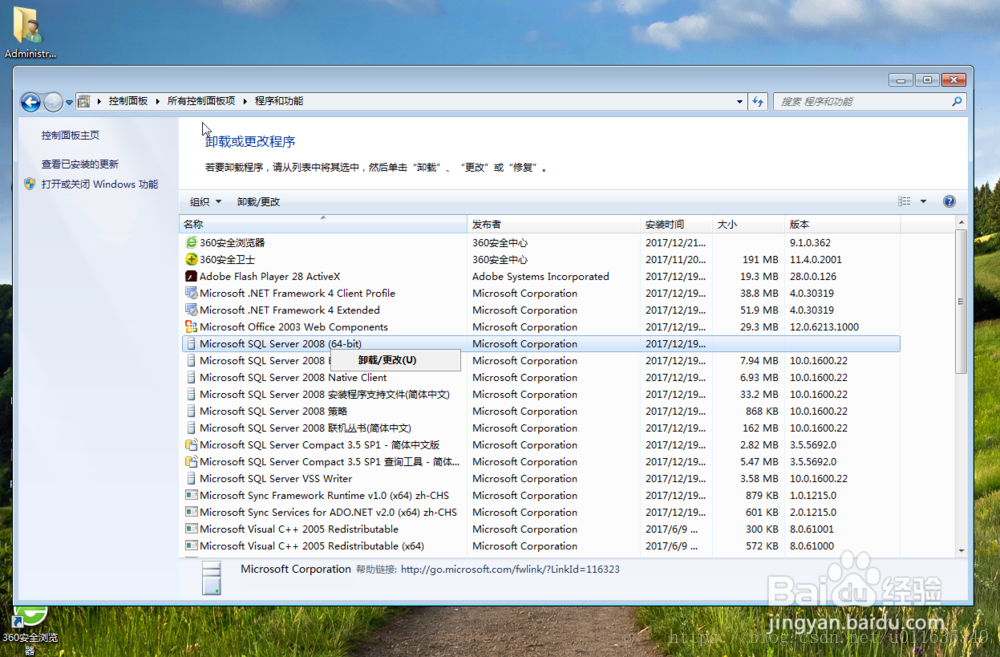This screenshot has width=1000, height=657.
Task: Click scrollbar down arrow of program list
Action: [x=961, y=550]
